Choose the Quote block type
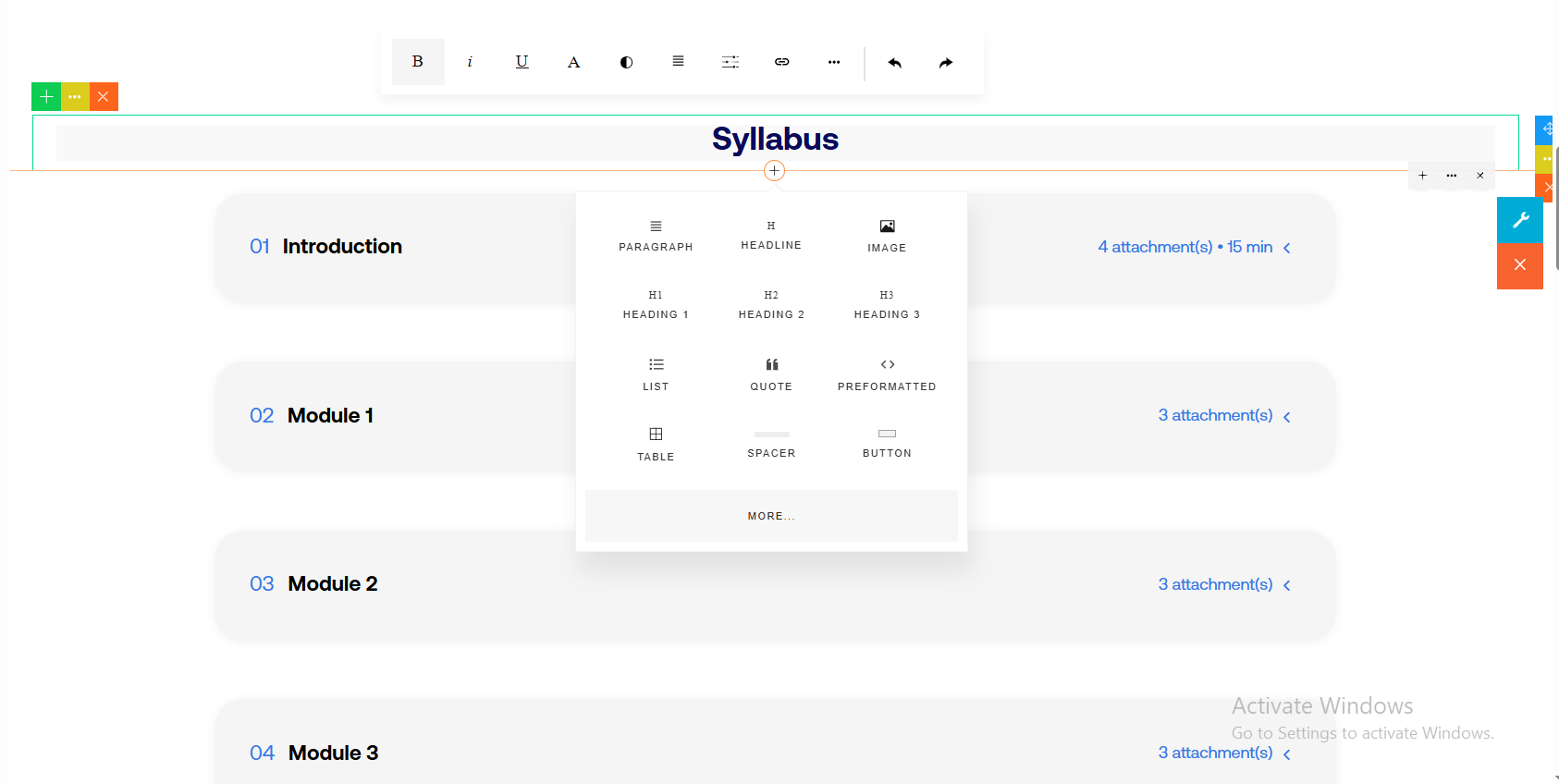The width and height of the screenshot is (1559, 784). coord(770,374)
